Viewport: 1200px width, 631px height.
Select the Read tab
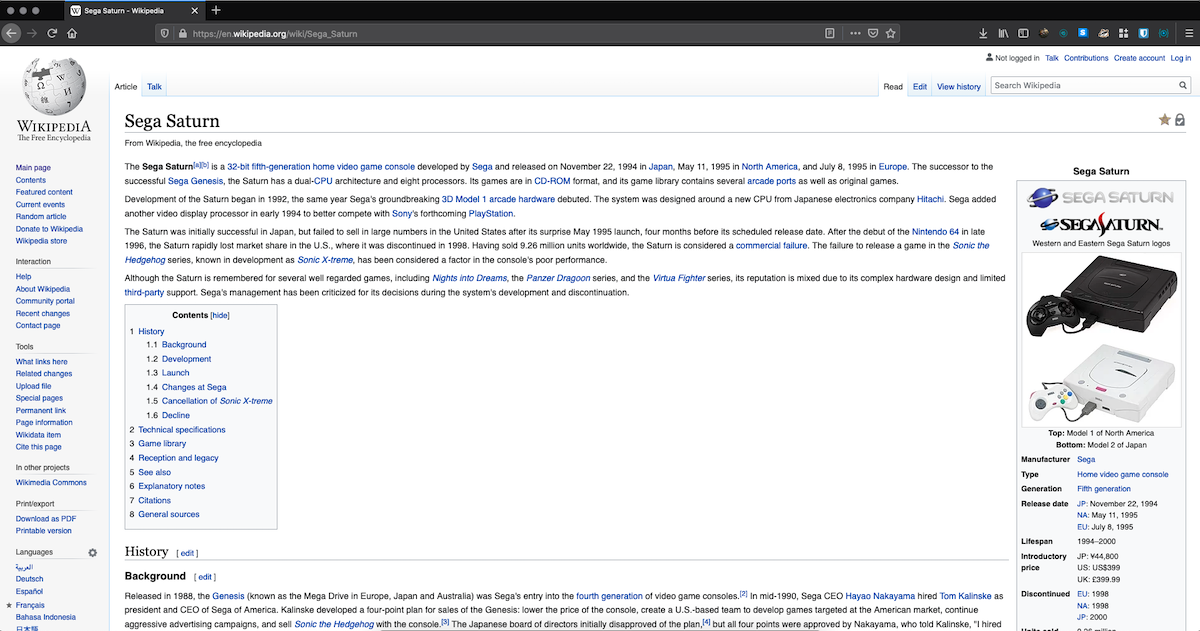[x=893, y=87]
